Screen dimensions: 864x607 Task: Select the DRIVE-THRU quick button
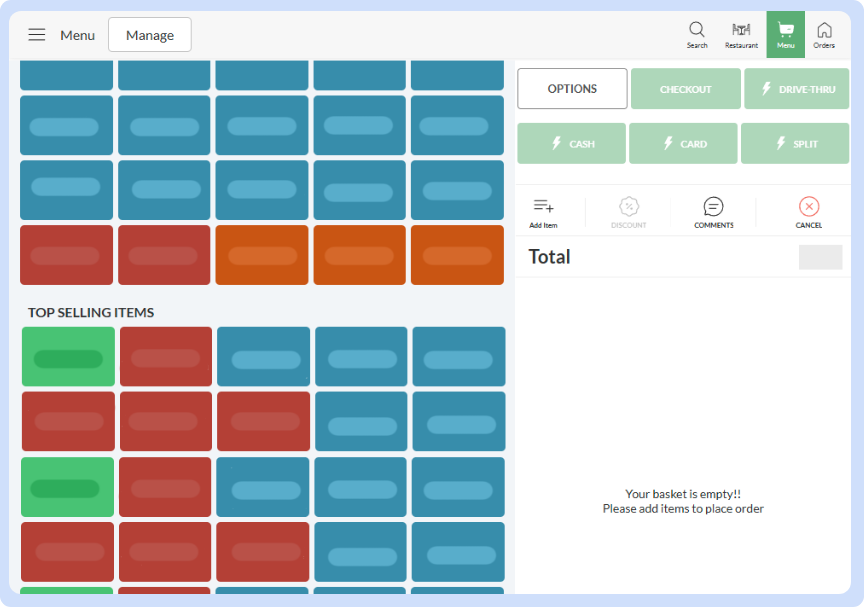coord(797,89)
